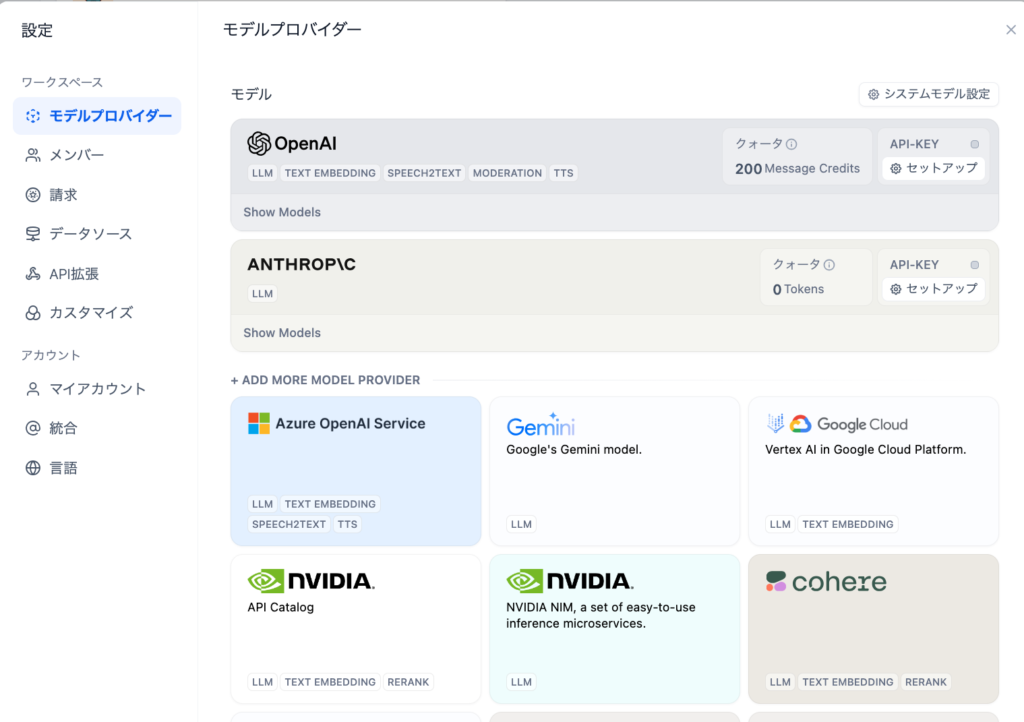The width and height of the screenshot is (1024, 722).
Task: Select the Azure OpenAI Service card
Action: (356, 471)
